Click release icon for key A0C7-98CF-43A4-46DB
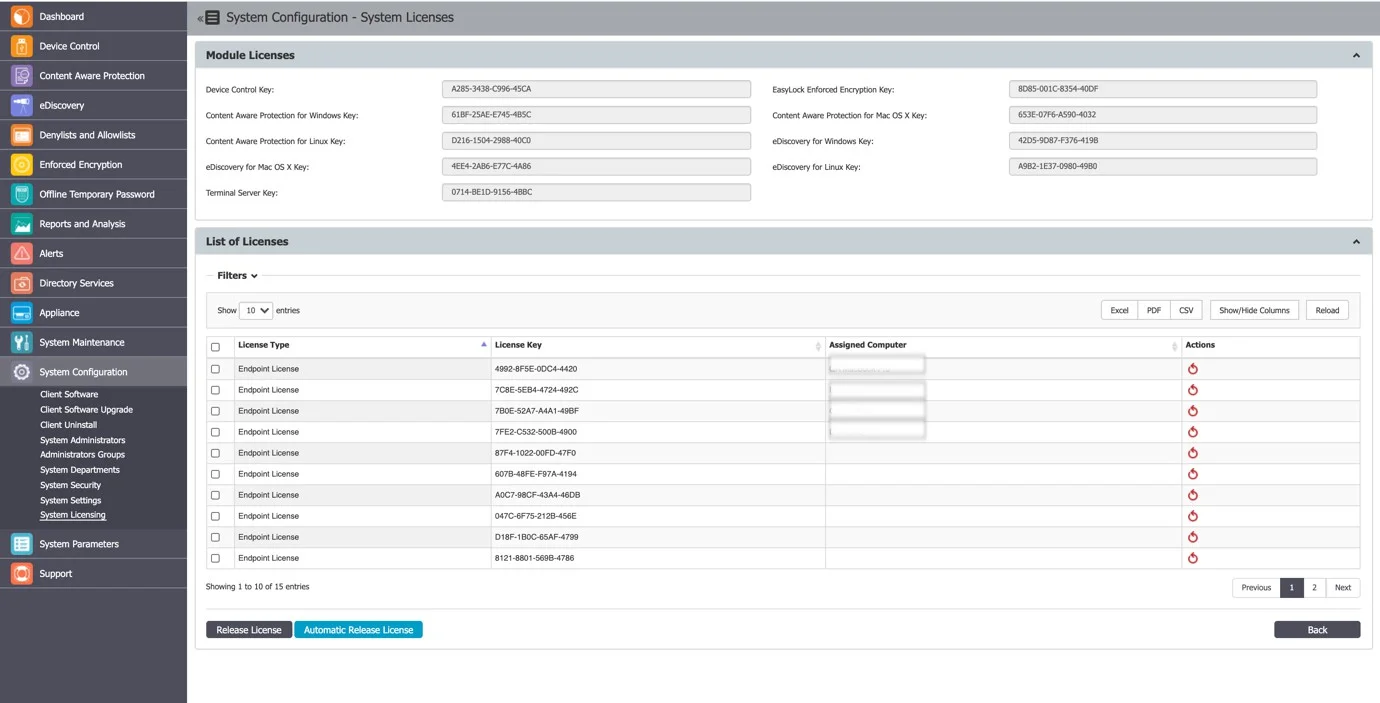 point(1192,495)
